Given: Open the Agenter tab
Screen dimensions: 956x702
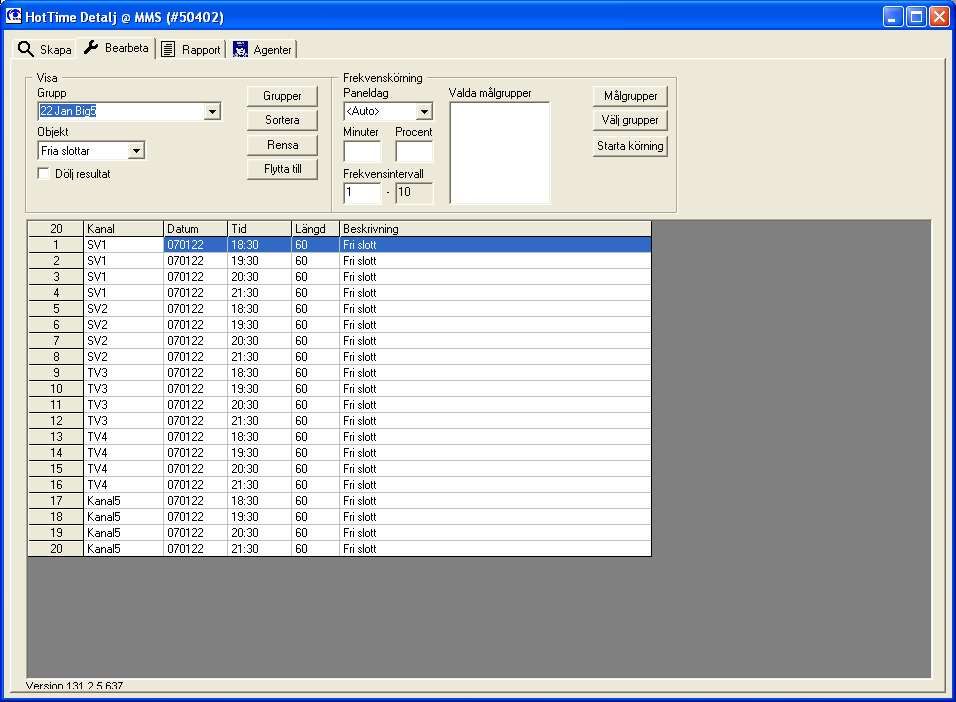Looking at the screenshot, I should pyautogui.click(x=263, y=49).
